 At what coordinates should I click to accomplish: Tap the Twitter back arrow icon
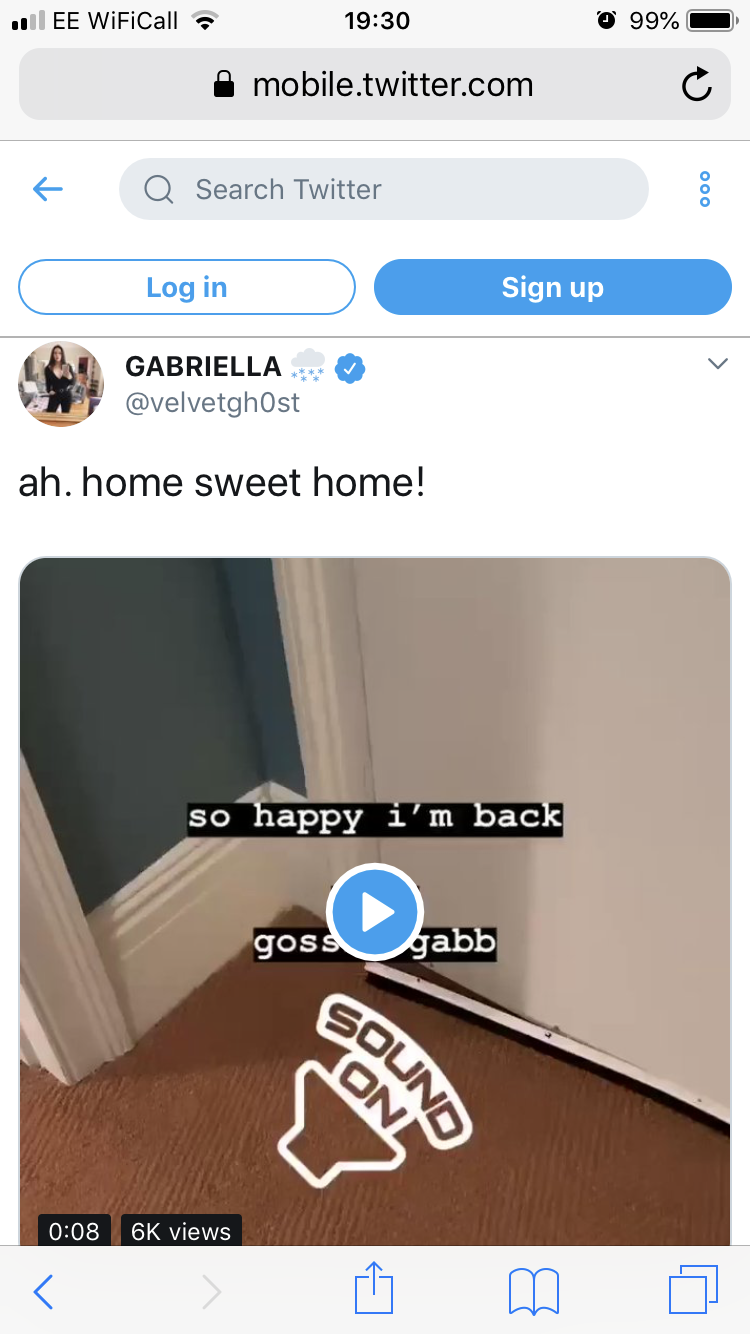(x=47, y=189)
